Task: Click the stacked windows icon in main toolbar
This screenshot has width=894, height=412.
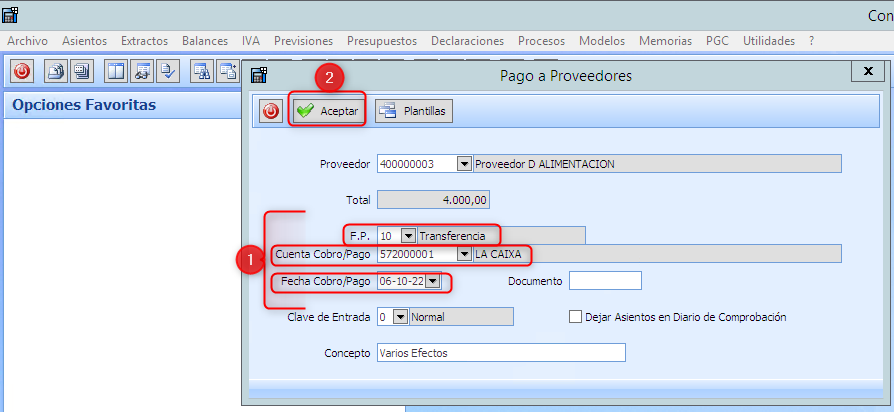Action: click(81, 71)
